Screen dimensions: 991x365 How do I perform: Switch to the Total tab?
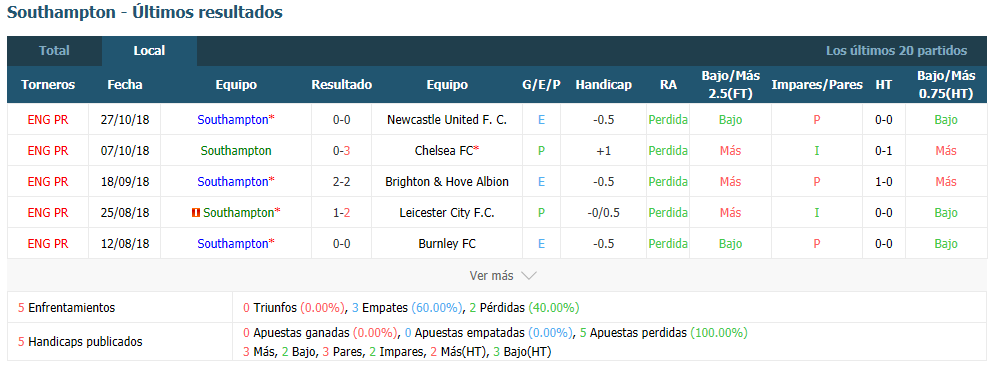click(x=54, y=51)
